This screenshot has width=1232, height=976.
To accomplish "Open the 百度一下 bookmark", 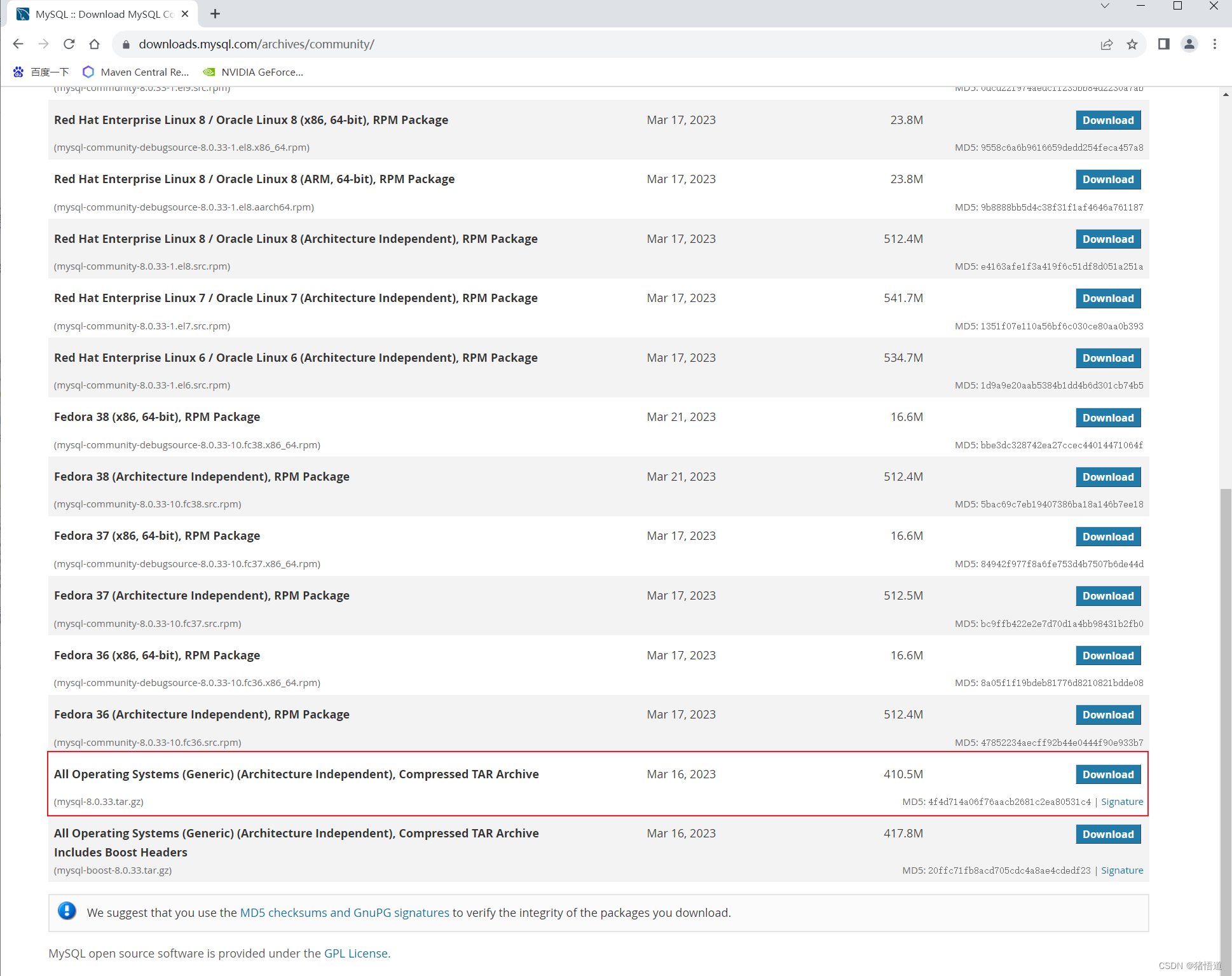I will point(41,72).
